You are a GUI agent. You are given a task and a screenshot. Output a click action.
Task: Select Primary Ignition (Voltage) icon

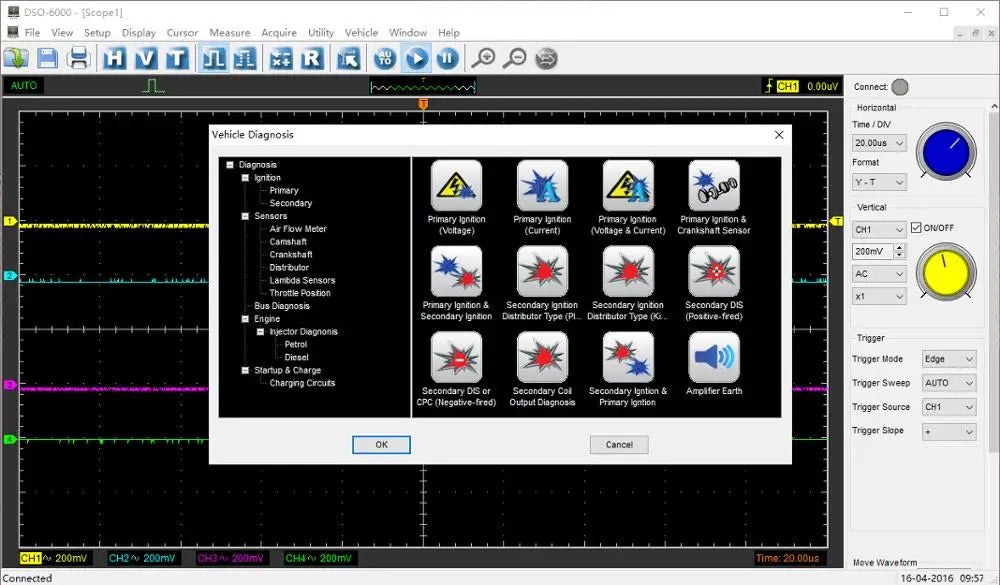coord(456,186)
